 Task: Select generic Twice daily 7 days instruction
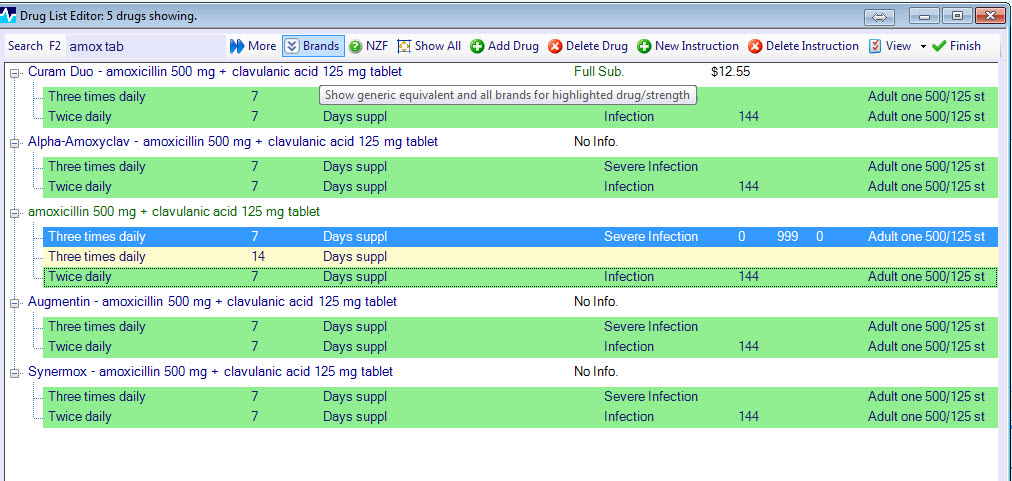520,277
